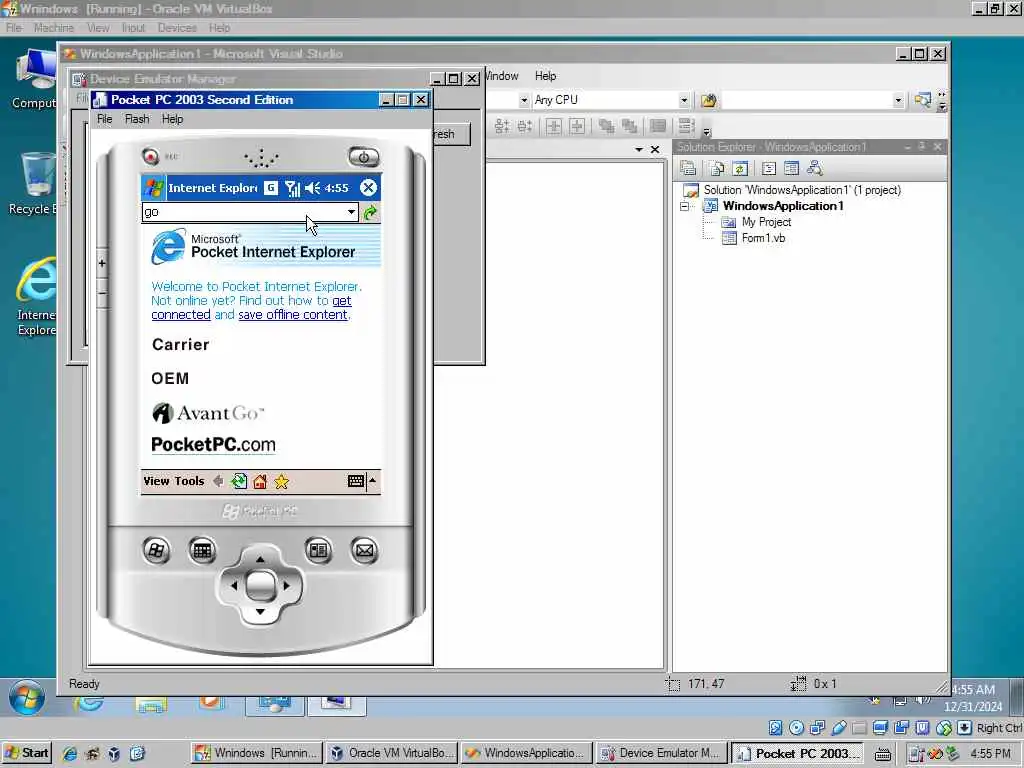Click the Home icon in Pocket IE toolbar
The width and height of the screenshot is (1024, 768).
click(260, 481)
